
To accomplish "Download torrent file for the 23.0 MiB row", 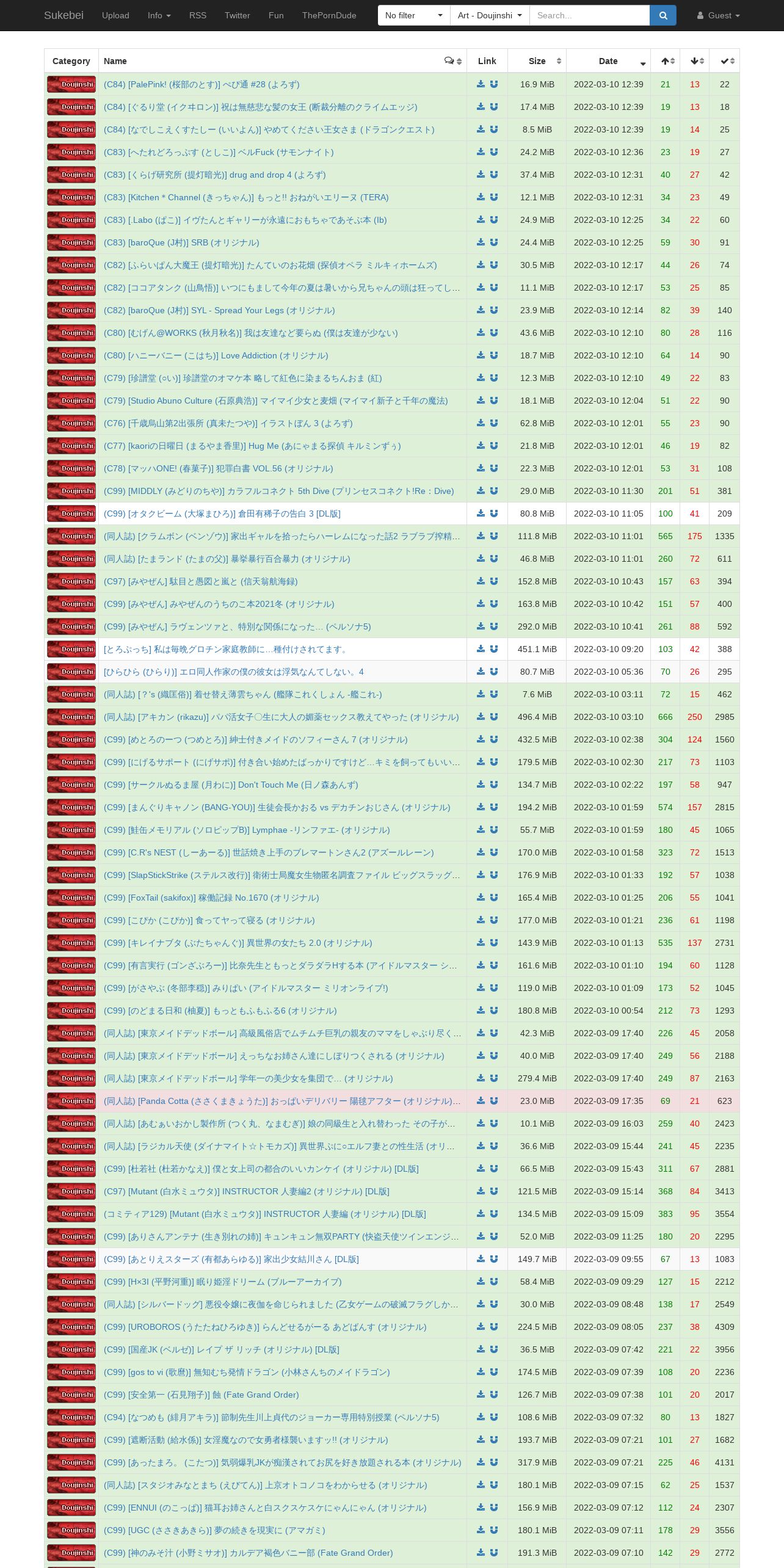I will (x=481, y=1101).
